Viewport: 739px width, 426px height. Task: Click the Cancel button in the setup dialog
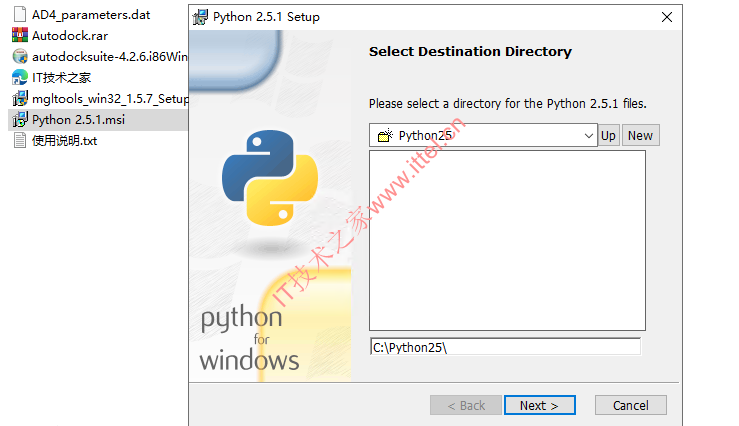(631, 405)
